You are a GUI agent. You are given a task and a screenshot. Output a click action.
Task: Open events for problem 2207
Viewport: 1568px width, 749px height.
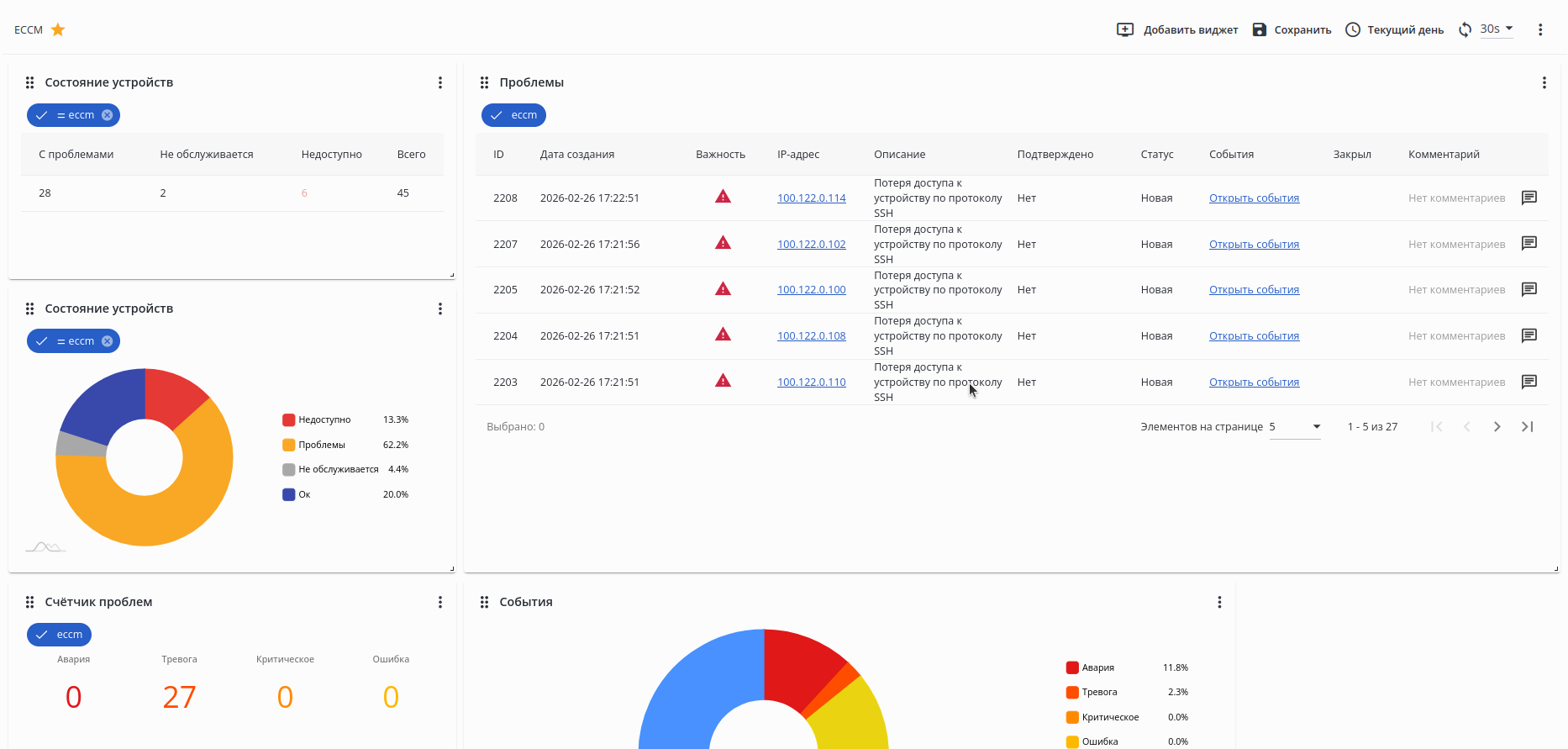1254,245
